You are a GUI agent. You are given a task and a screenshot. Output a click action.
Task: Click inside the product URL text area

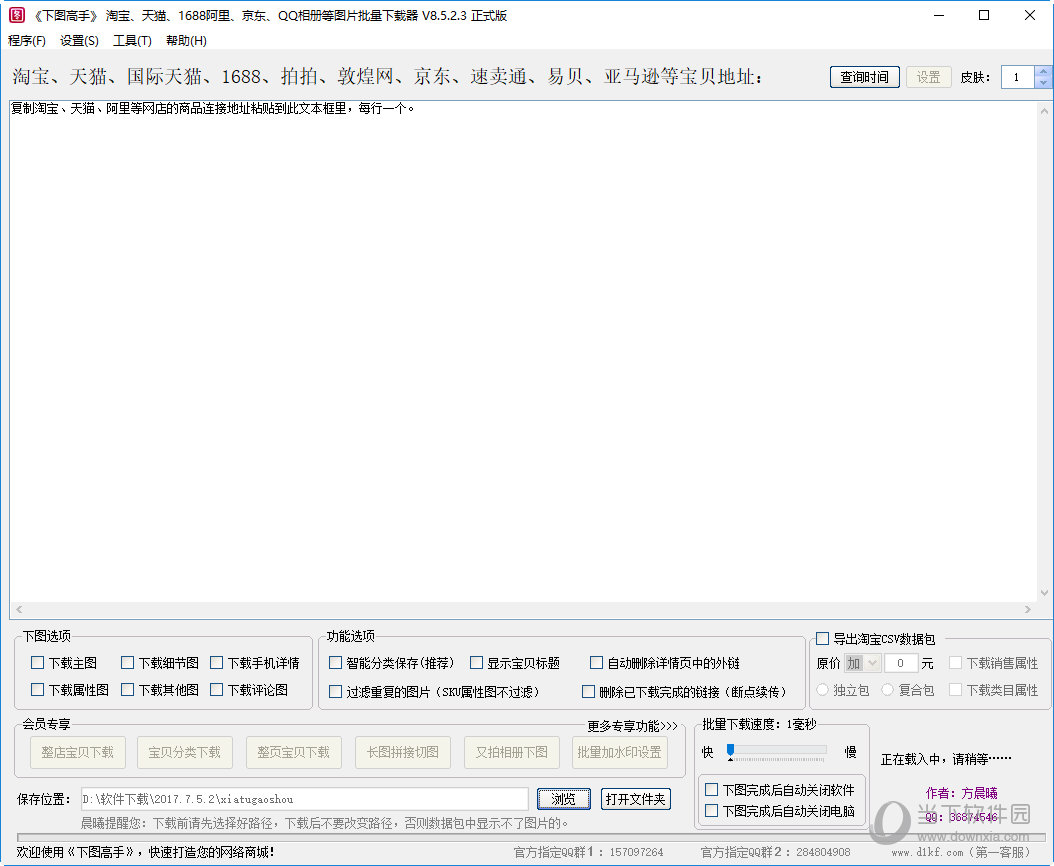pos(523,351)
